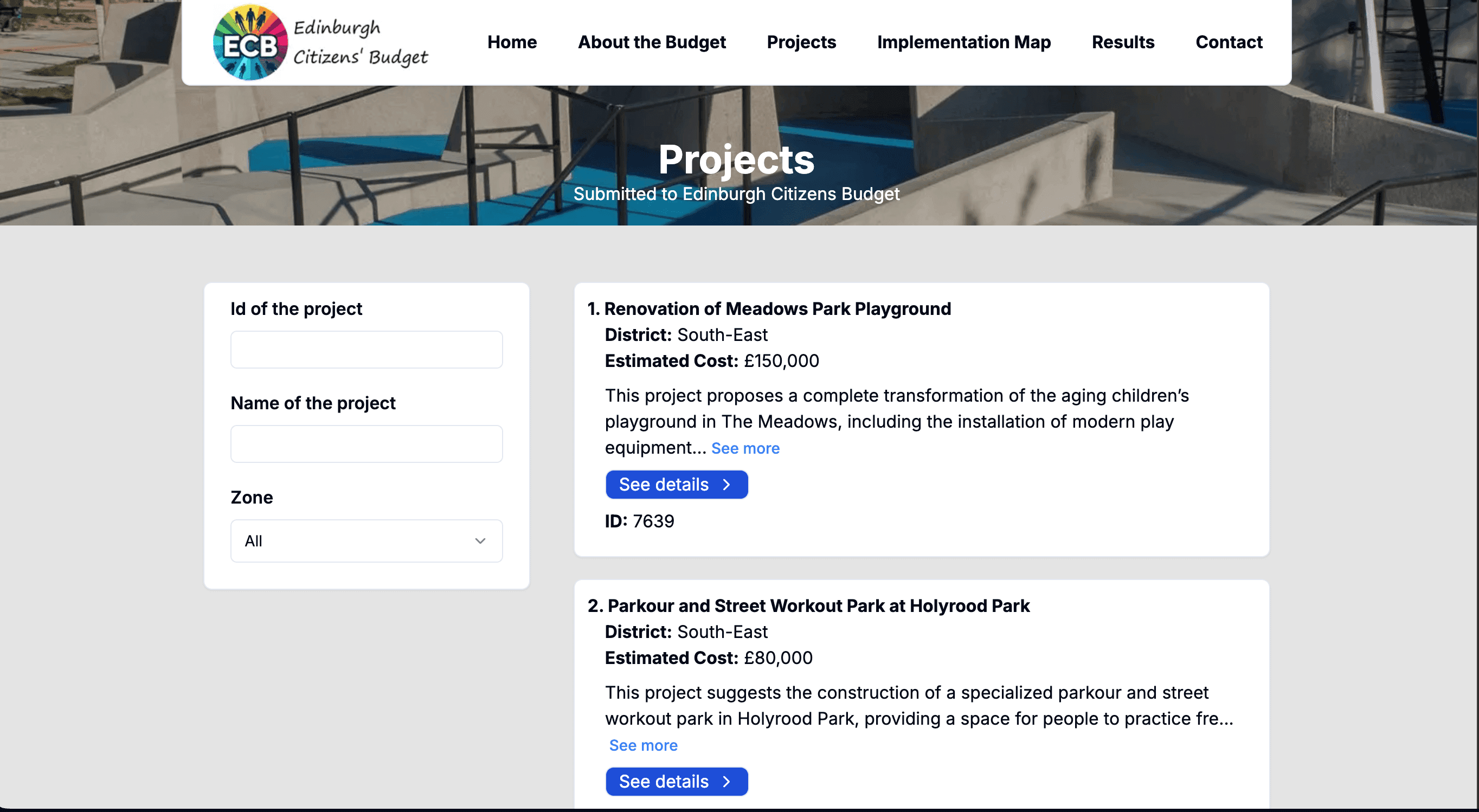Open the About the Budget page
The width and height of the screenshot is (1479, 812).
(x=652, y=42)
